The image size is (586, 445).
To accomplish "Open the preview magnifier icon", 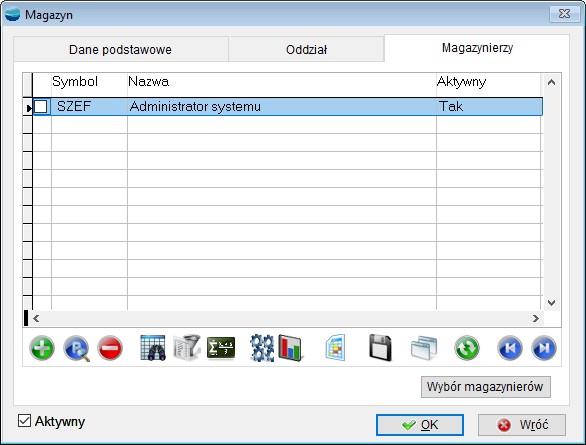I will coord(77,348).
